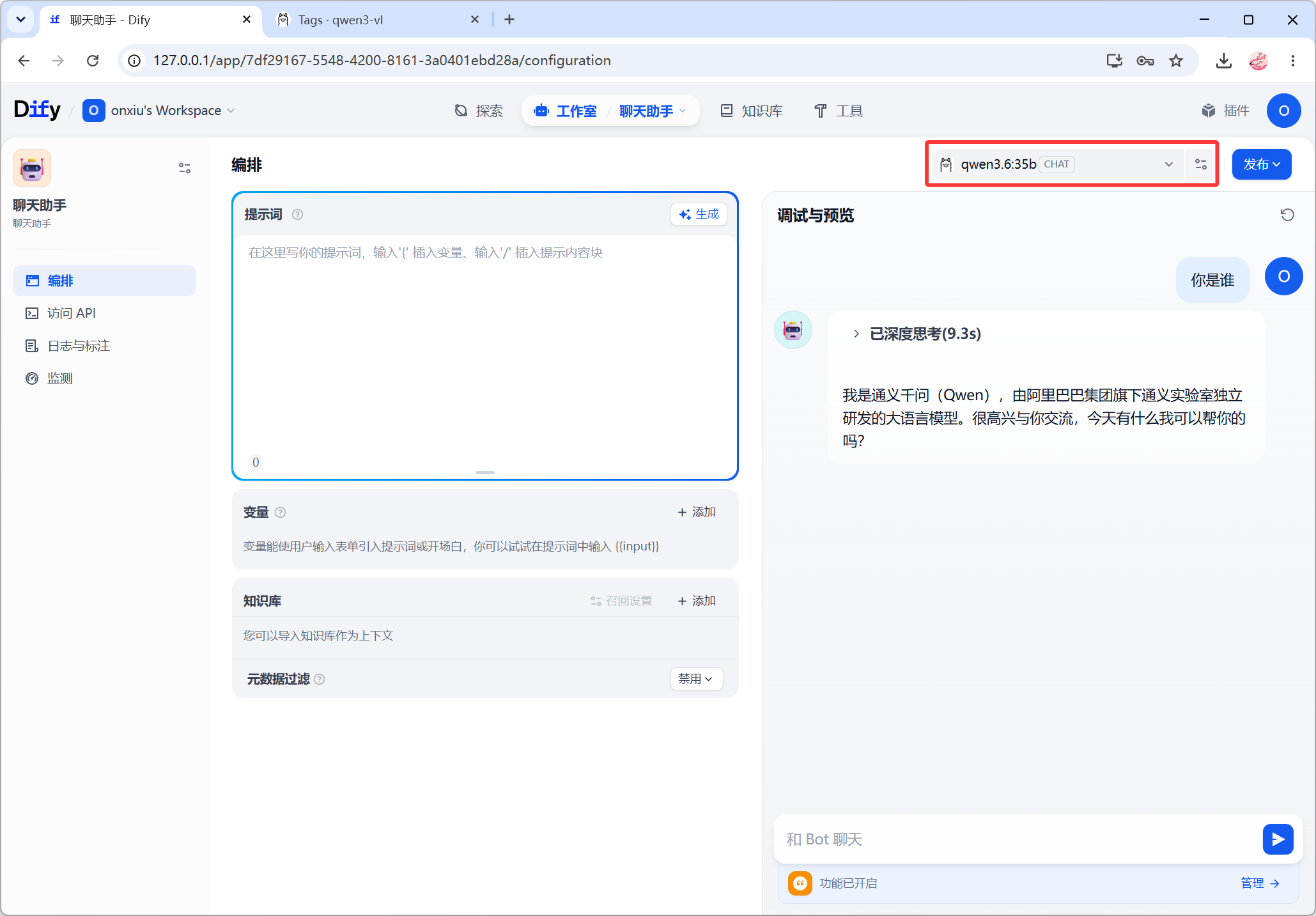
Task: Open 召回设置 retrieval settings
Action: 621,601
